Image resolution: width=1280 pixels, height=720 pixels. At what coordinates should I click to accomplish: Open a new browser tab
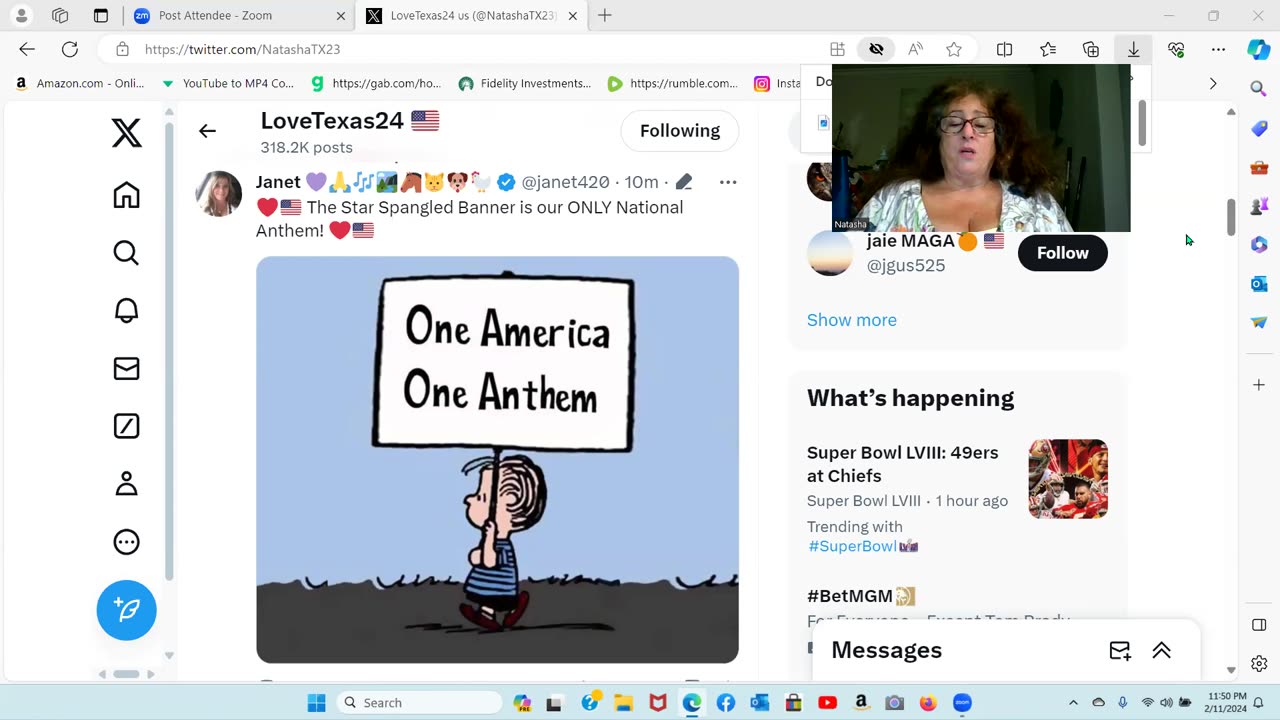click(x=605, y=15)
